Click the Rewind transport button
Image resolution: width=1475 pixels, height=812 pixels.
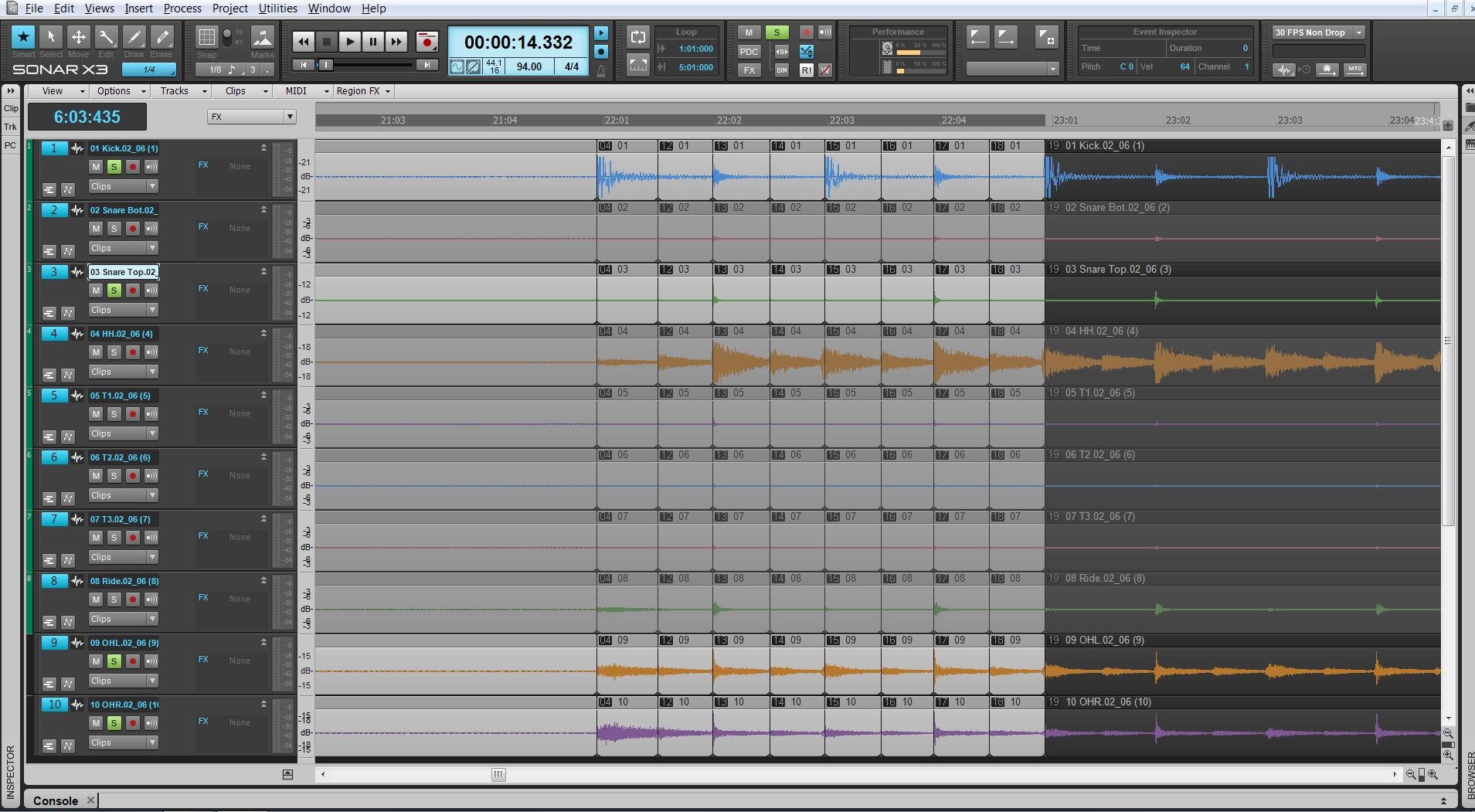[x=304, y=42]
